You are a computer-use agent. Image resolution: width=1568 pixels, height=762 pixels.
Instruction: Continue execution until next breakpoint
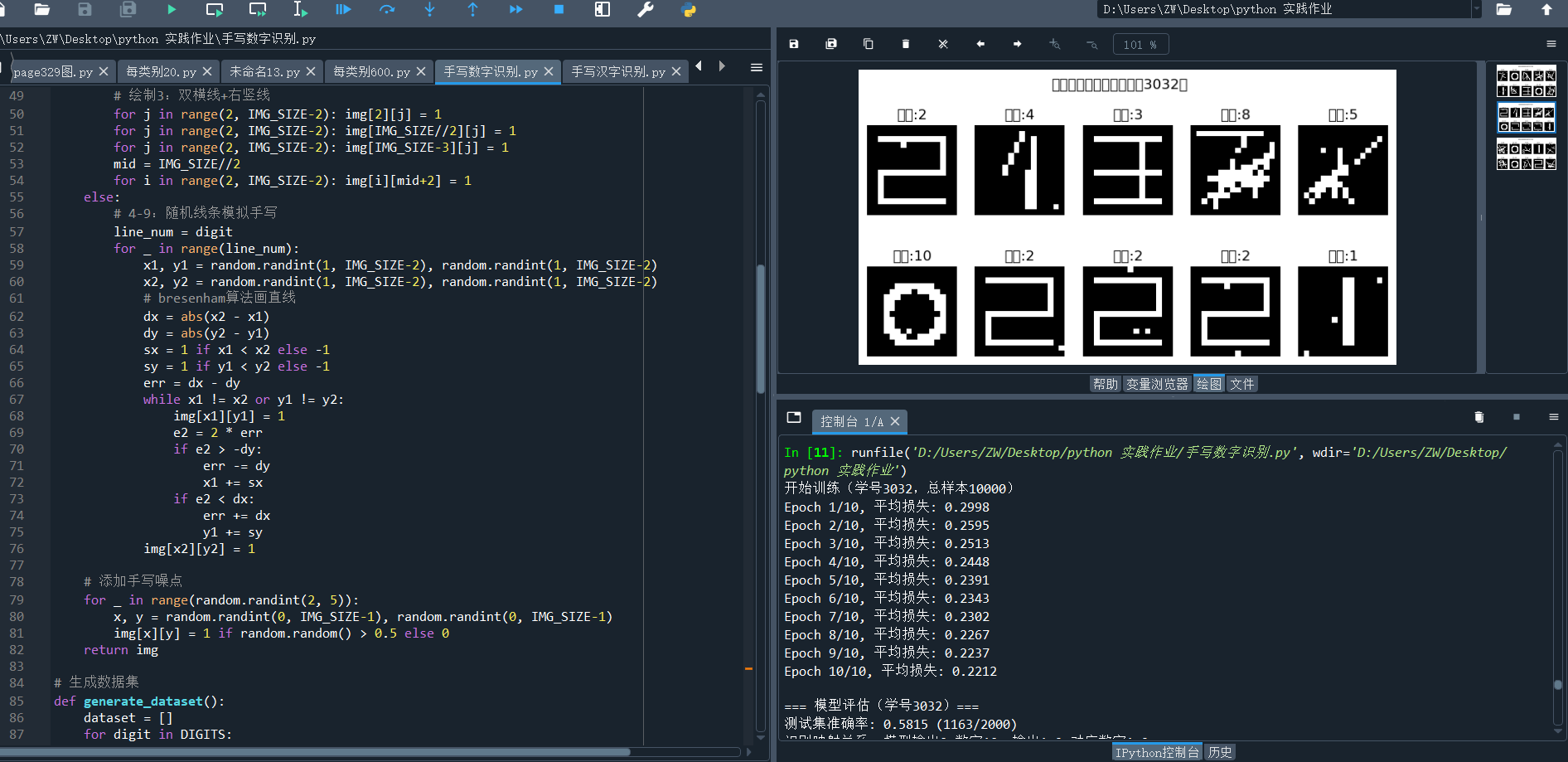515,9
